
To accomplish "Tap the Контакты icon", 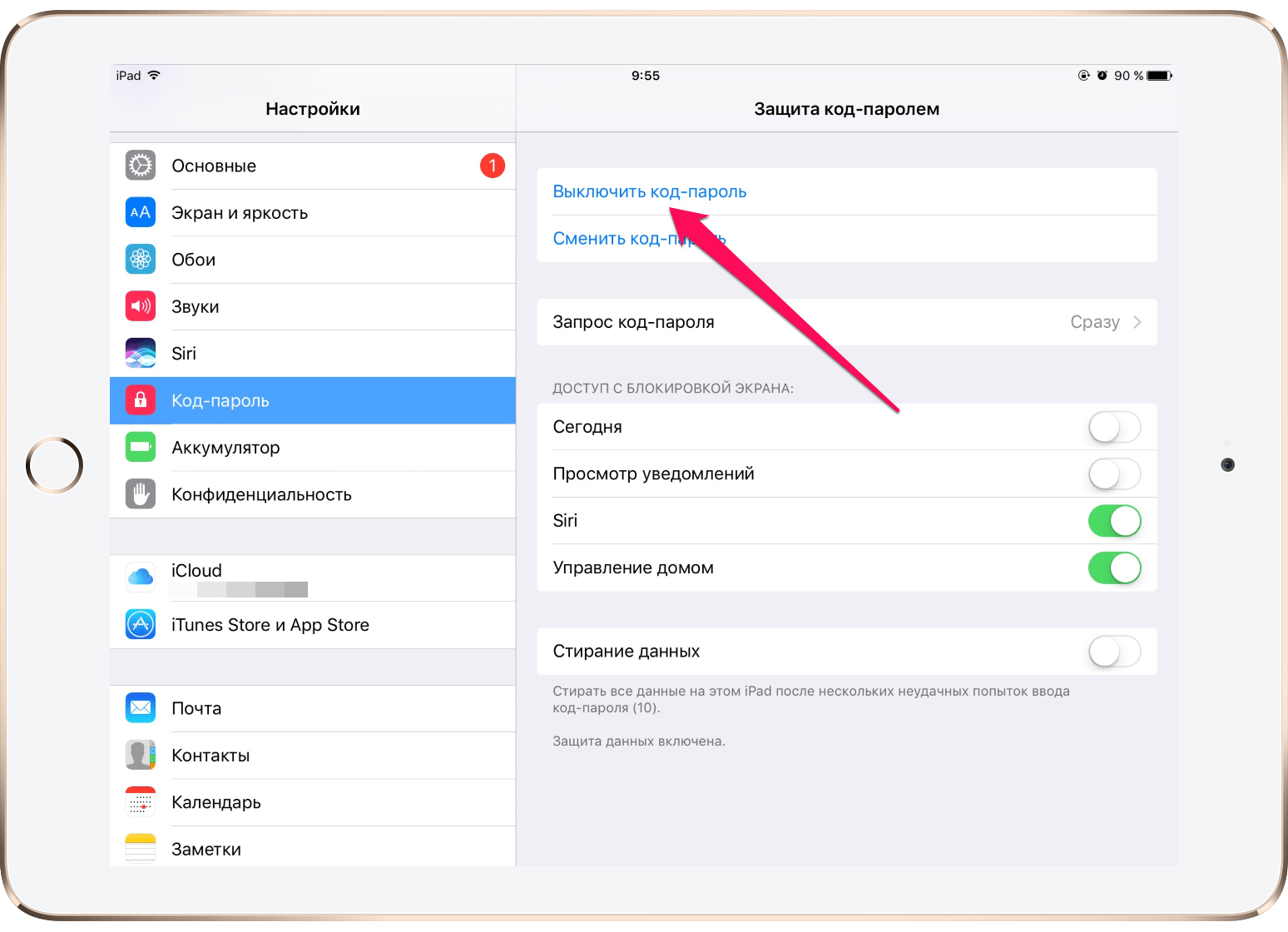I will click(141, 755).
